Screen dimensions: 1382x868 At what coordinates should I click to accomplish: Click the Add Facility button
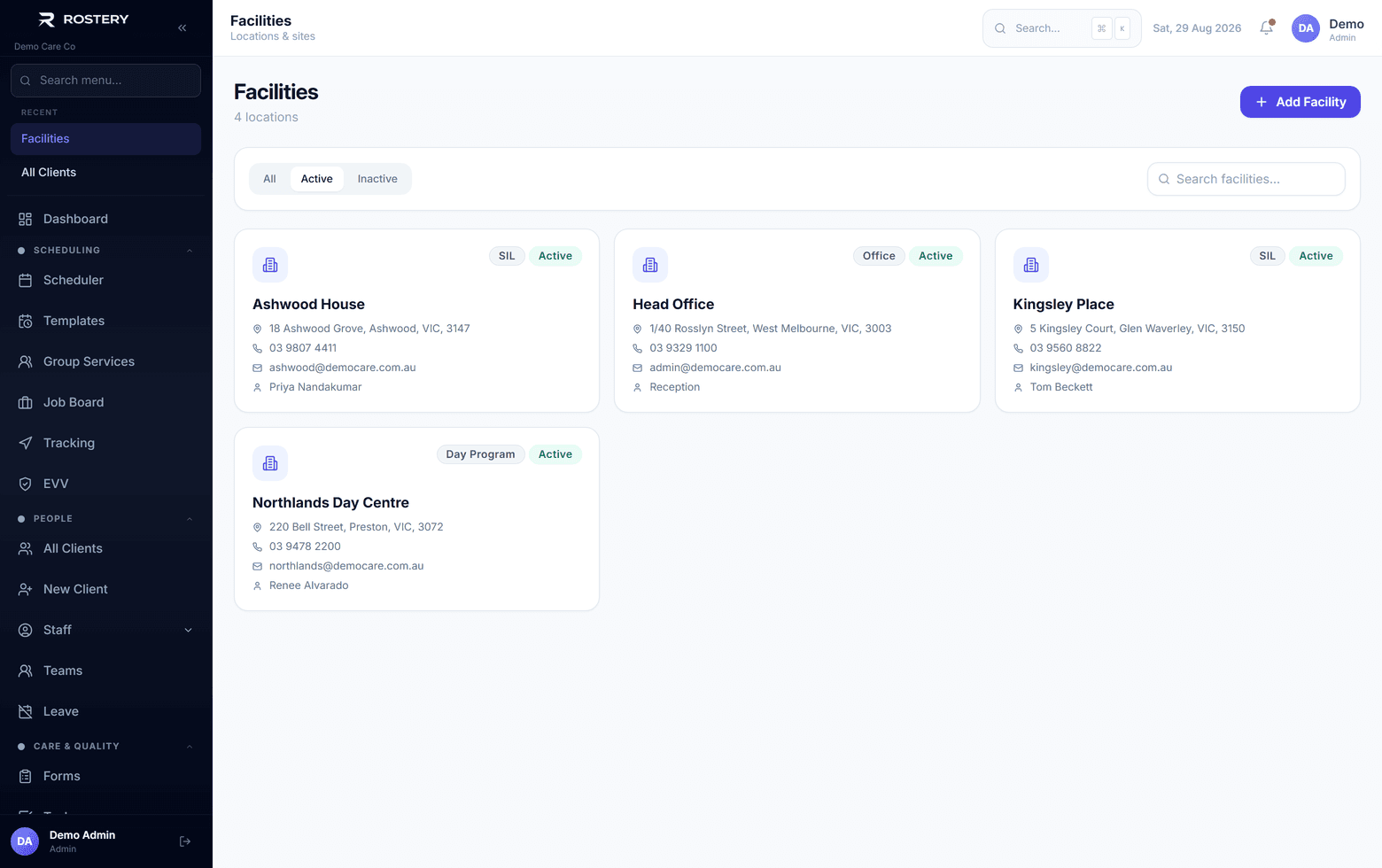(x=1300, y=102)
